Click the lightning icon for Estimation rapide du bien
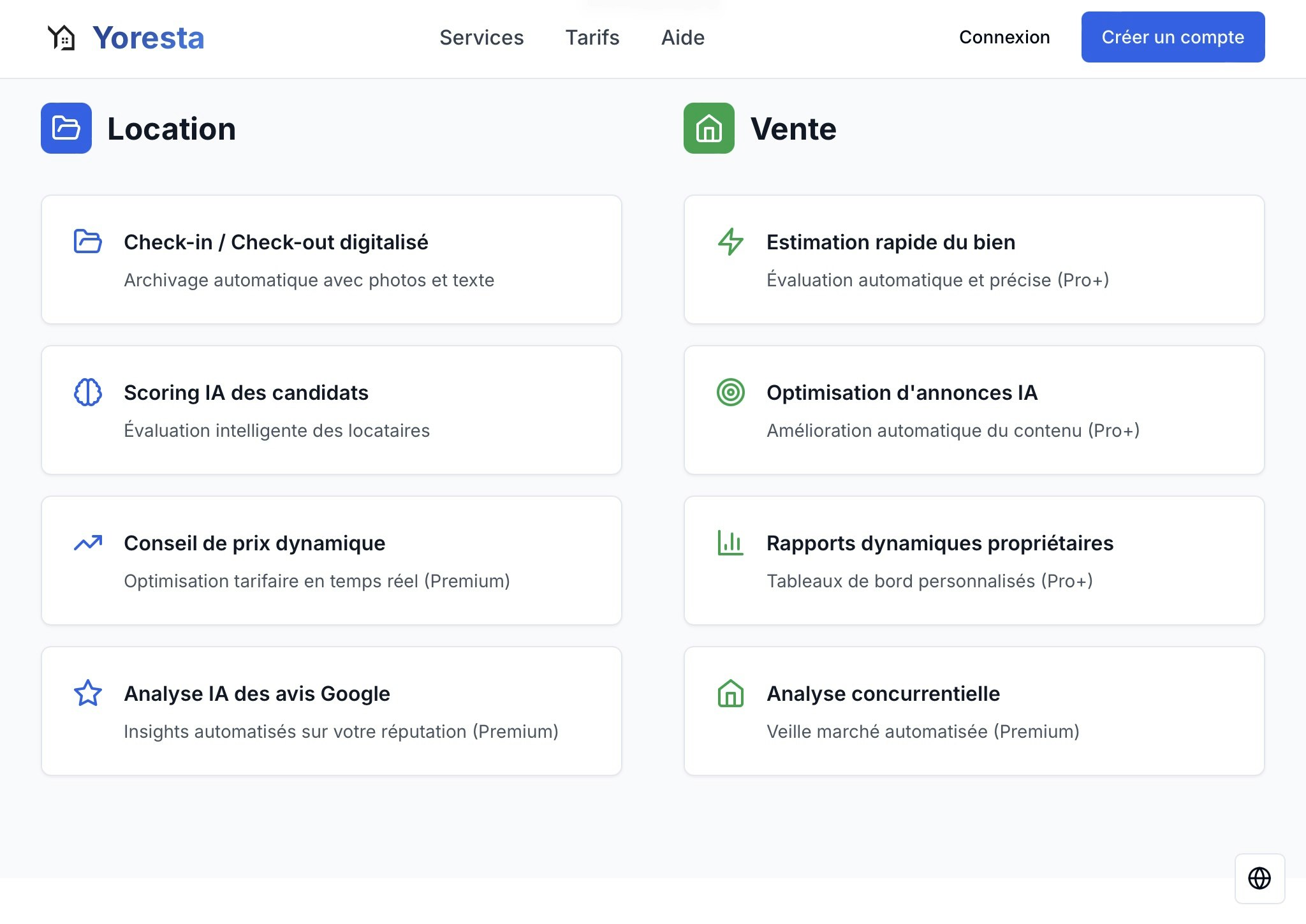The width and height of the screenshot is (1306, 924). click(x=730, y=242)
